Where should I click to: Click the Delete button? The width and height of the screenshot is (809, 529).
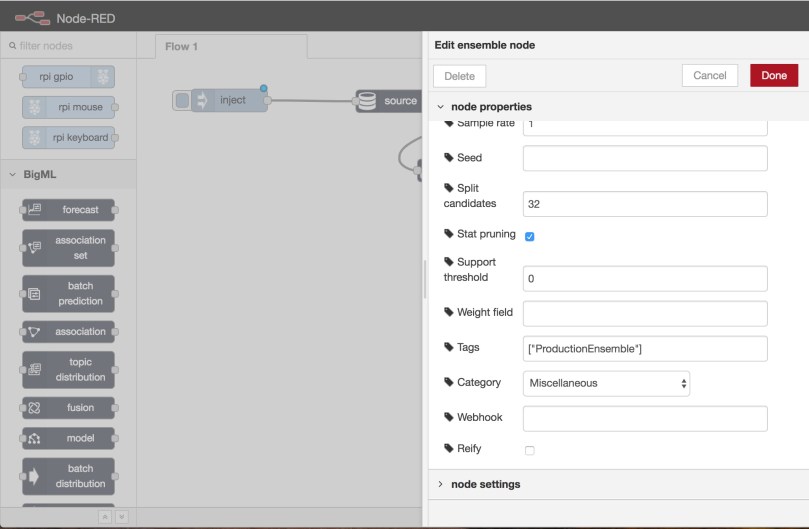click(459, 76)
